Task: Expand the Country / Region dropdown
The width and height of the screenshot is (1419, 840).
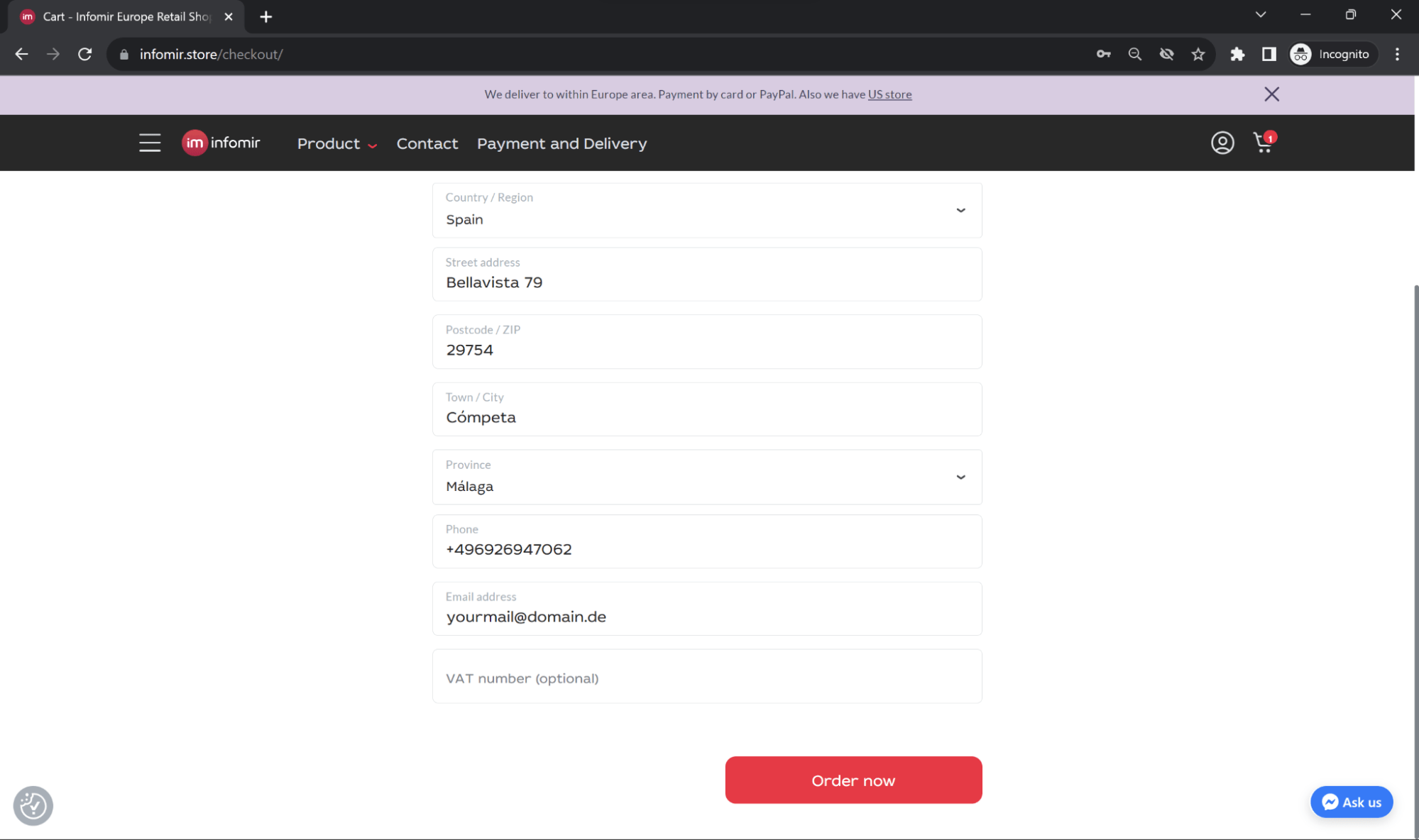Action: pos(961,210)
